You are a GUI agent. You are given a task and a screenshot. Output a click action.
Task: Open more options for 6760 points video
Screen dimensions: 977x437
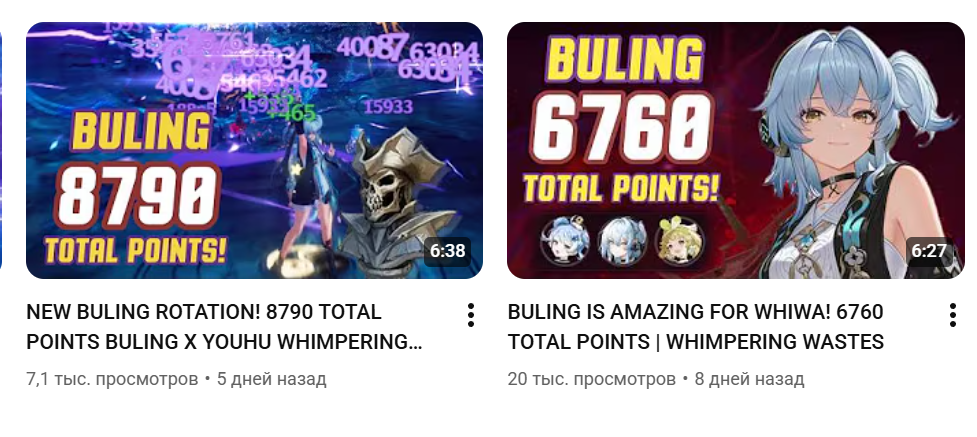coord(953,315)
